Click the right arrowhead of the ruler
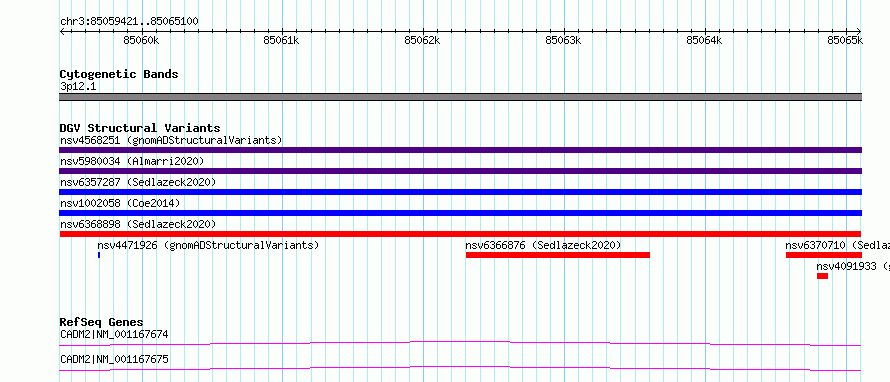The image size is (890, 382). (x=859, y=31)
